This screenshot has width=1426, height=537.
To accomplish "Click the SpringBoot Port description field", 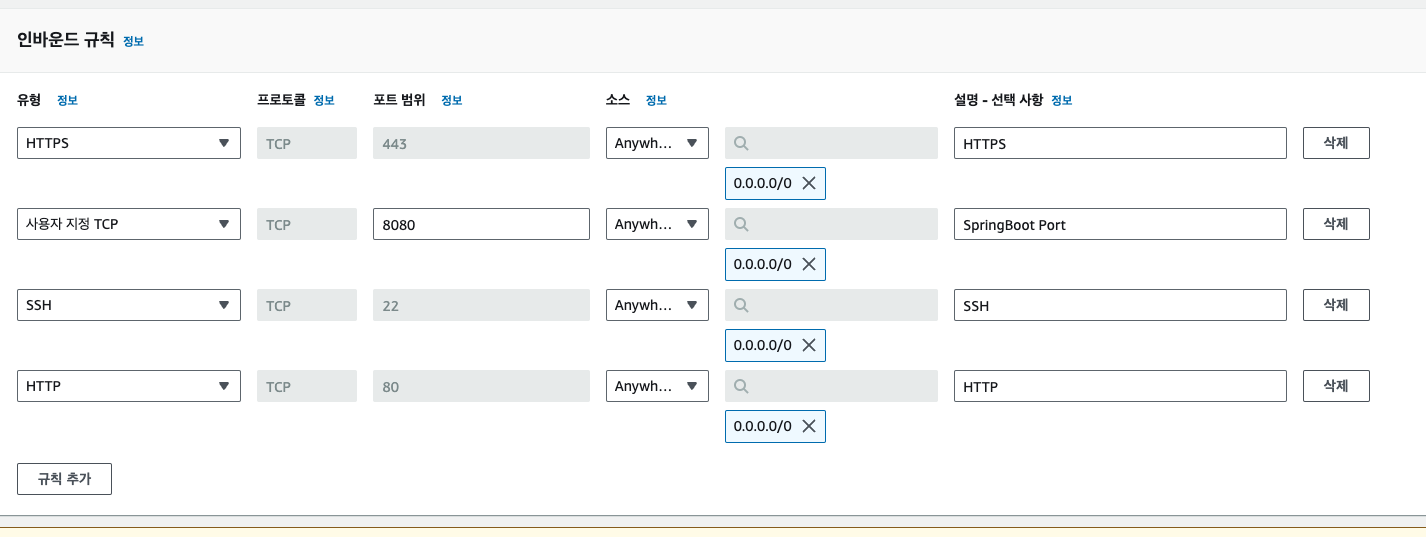I will pyautogui.click(x=1120, y=224).
